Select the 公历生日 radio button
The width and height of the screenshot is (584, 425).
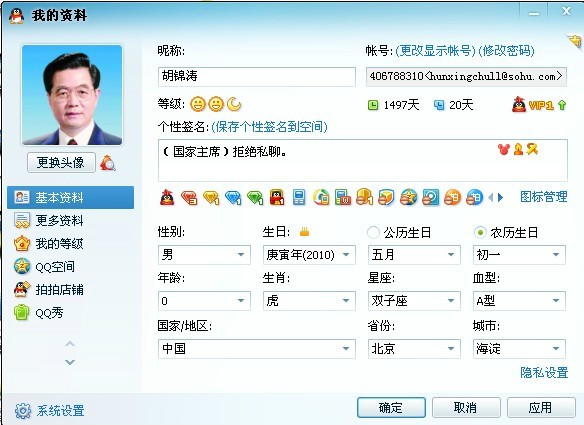[373, 232]
